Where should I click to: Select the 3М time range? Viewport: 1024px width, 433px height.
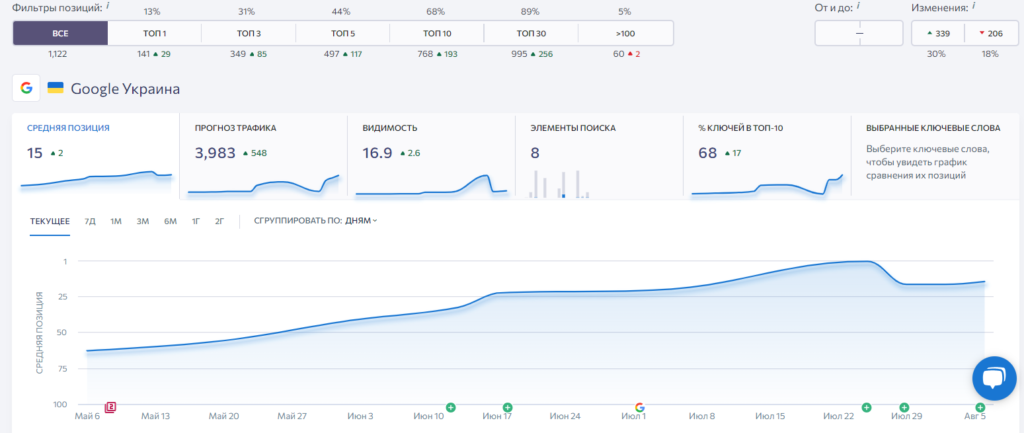[x=142, y=221]
